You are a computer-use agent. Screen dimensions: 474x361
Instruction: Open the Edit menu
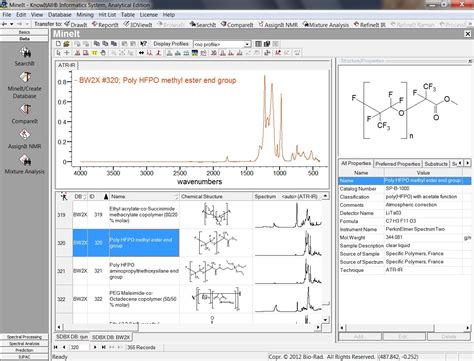tap(21, 15)
